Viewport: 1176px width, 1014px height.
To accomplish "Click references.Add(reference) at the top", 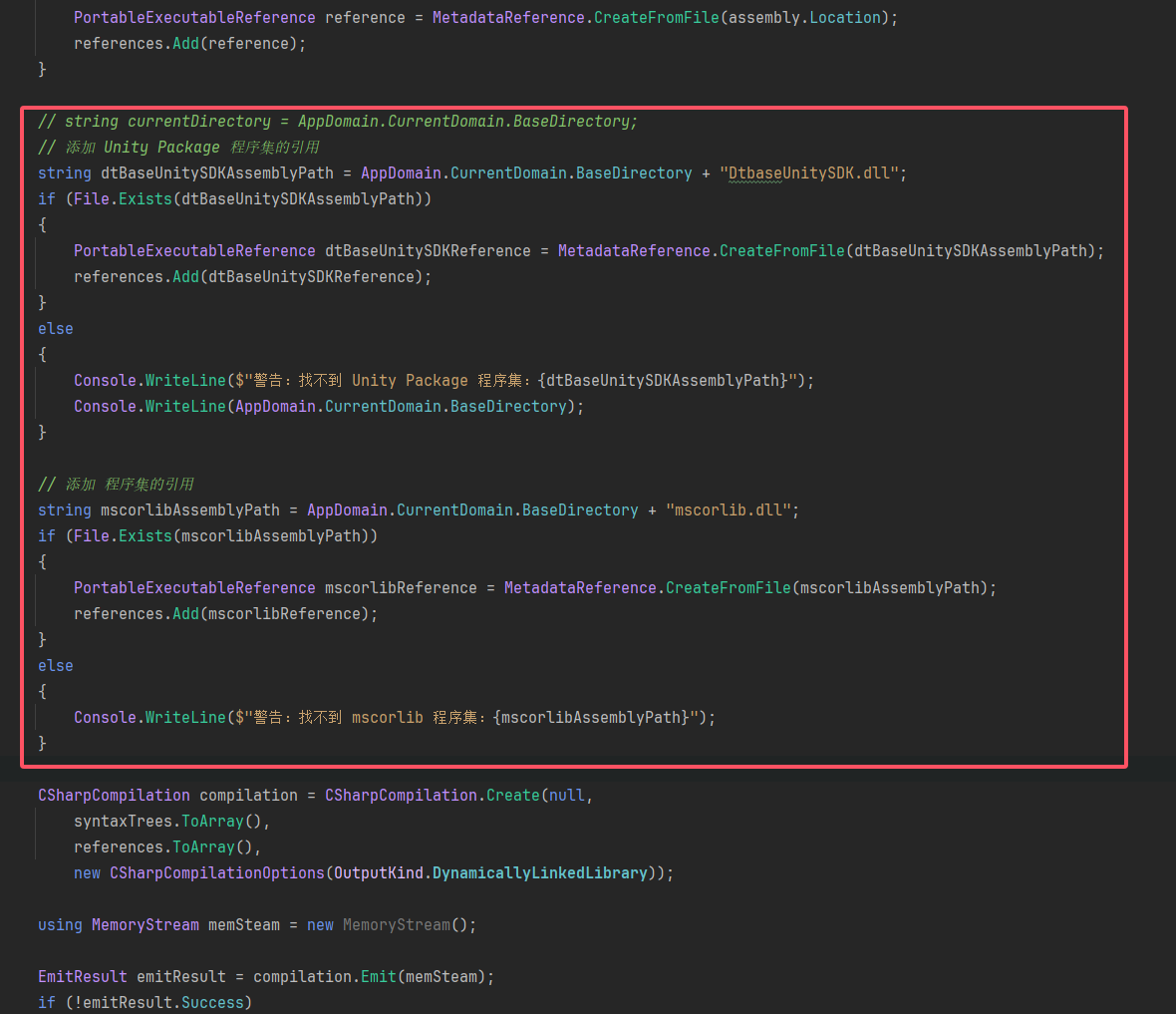I will [189, 44].
